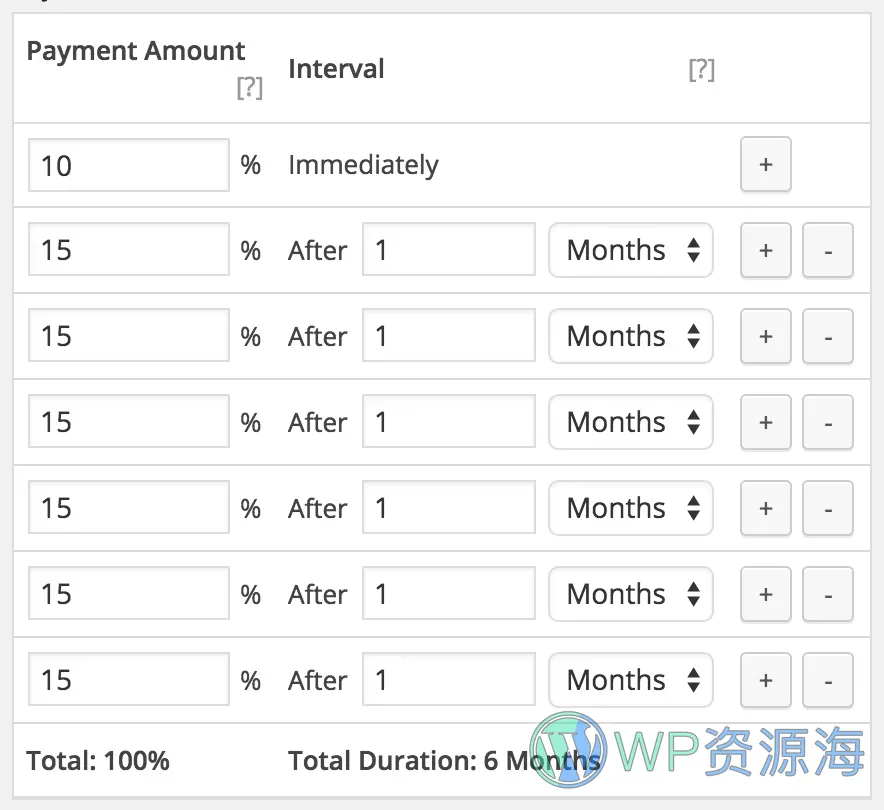The image size is (884, 810).
Task: Click the Total: 100% summary text
Action: [x=98, y=760]
